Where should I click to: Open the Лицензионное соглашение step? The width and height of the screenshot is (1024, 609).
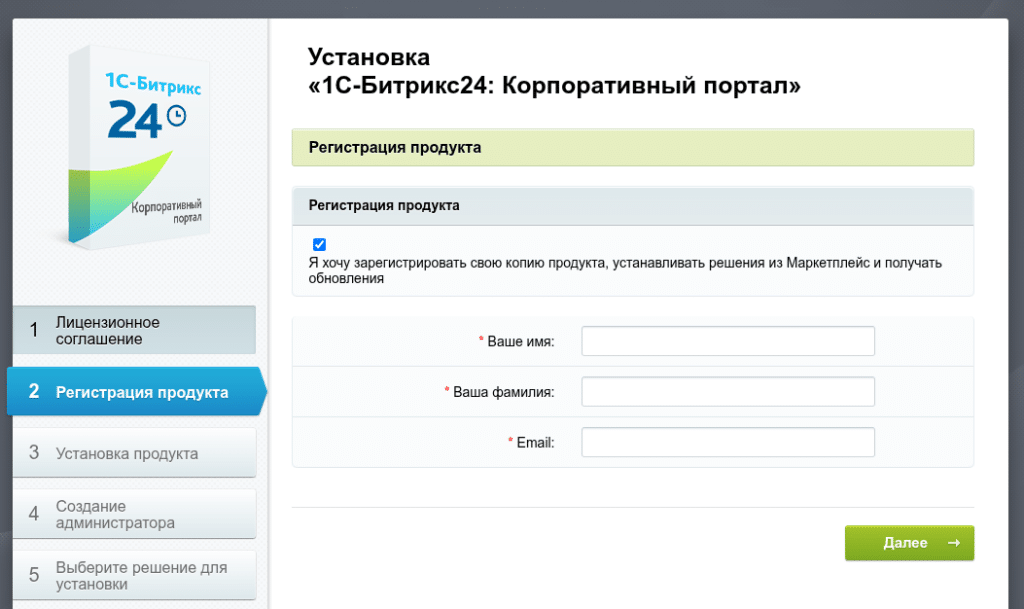click(120, 330)
